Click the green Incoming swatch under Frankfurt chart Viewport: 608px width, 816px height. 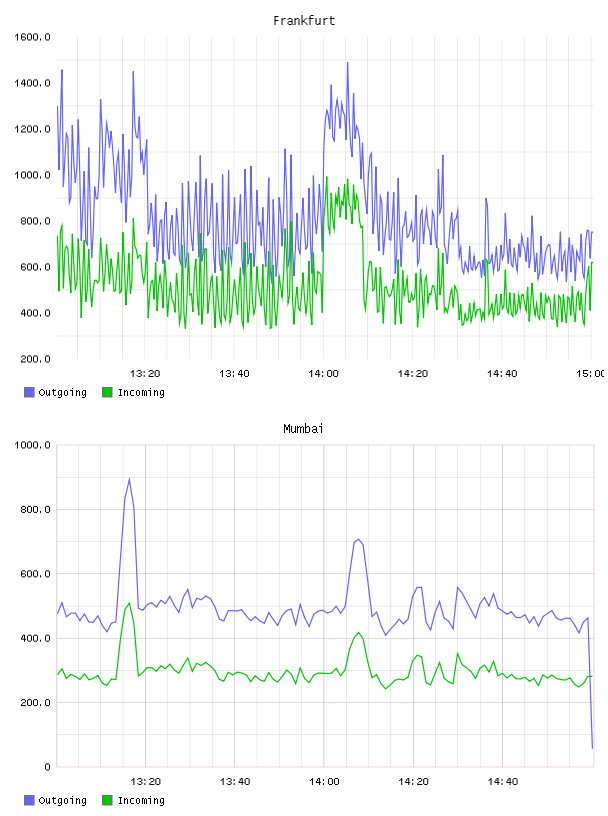click(x=107, y=392)
